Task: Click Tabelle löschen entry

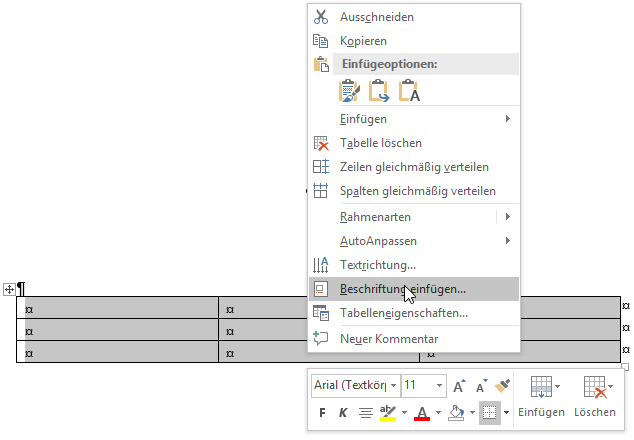Action: coord(380,143)
